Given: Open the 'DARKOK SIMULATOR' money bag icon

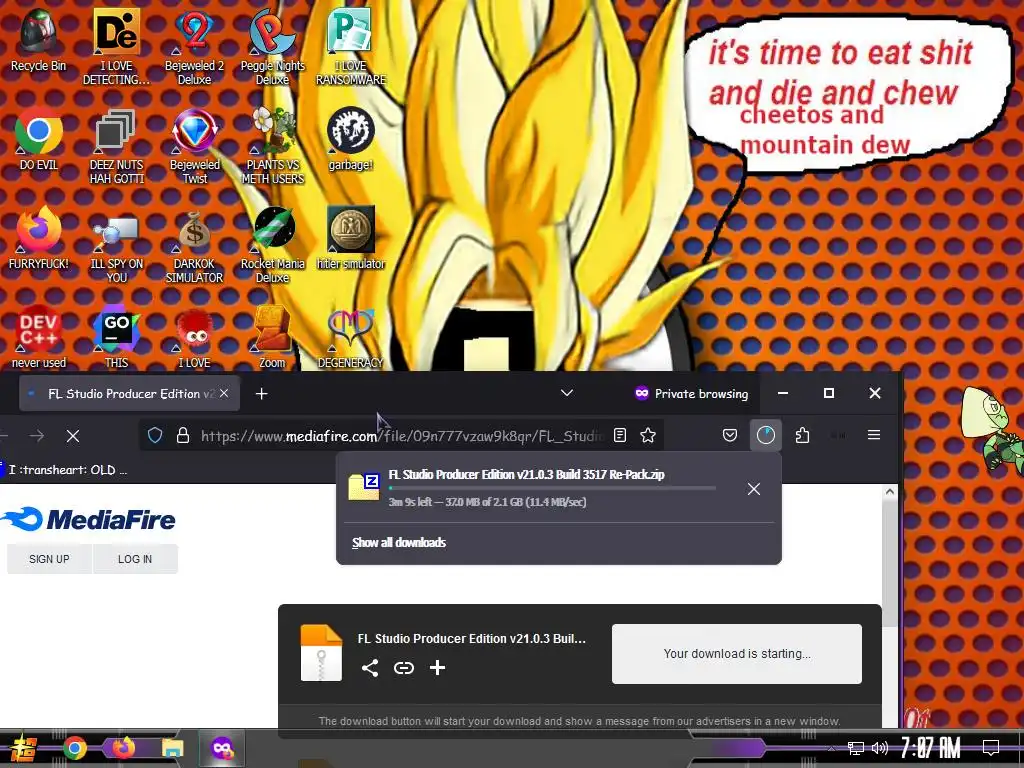Looking at the screenshot, I should coord(194,246).
